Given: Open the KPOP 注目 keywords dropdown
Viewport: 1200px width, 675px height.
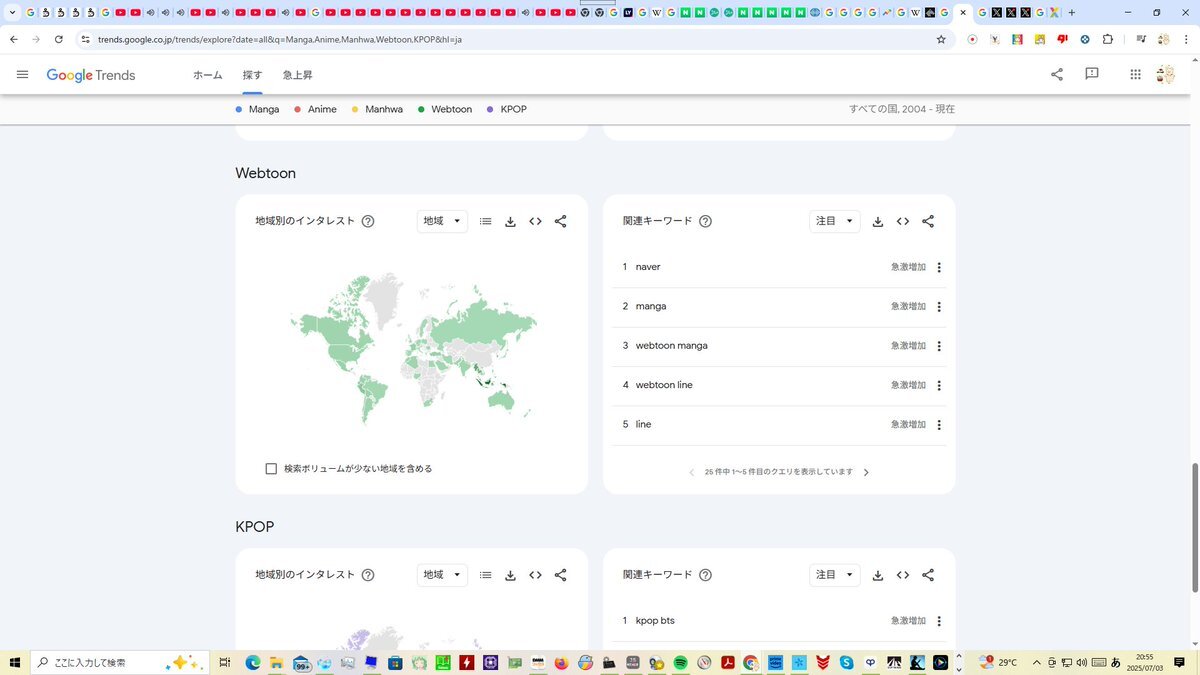Looking at the screenshot, I should click(x=835, y=575).
